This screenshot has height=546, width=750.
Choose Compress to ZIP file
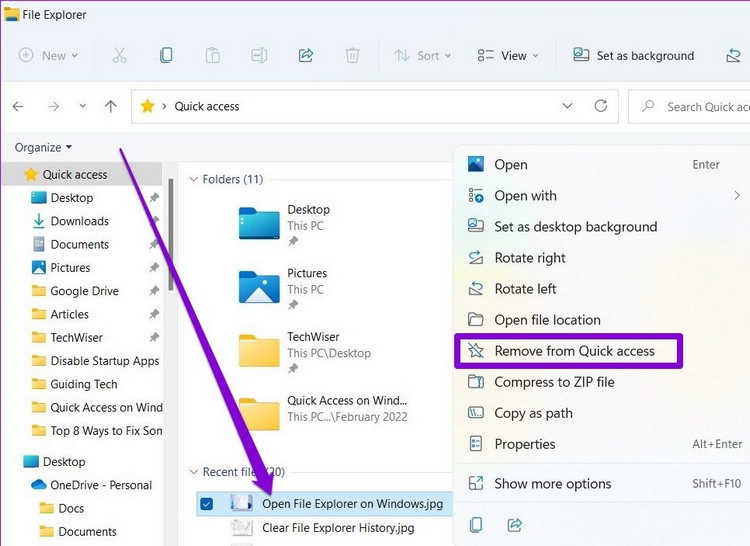click(x=602, y=382)
